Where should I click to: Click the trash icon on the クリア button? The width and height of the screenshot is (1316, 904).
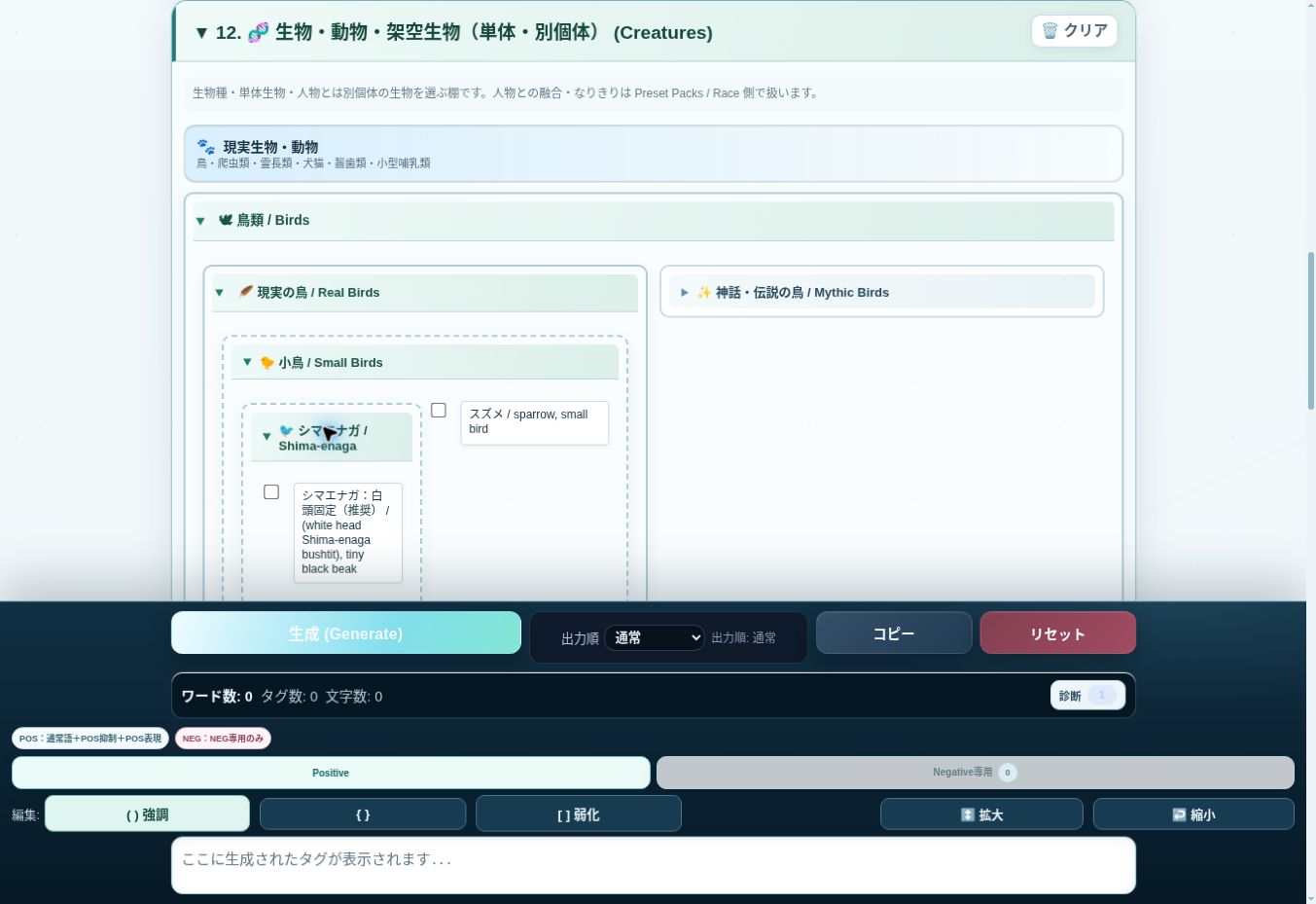1049,31
